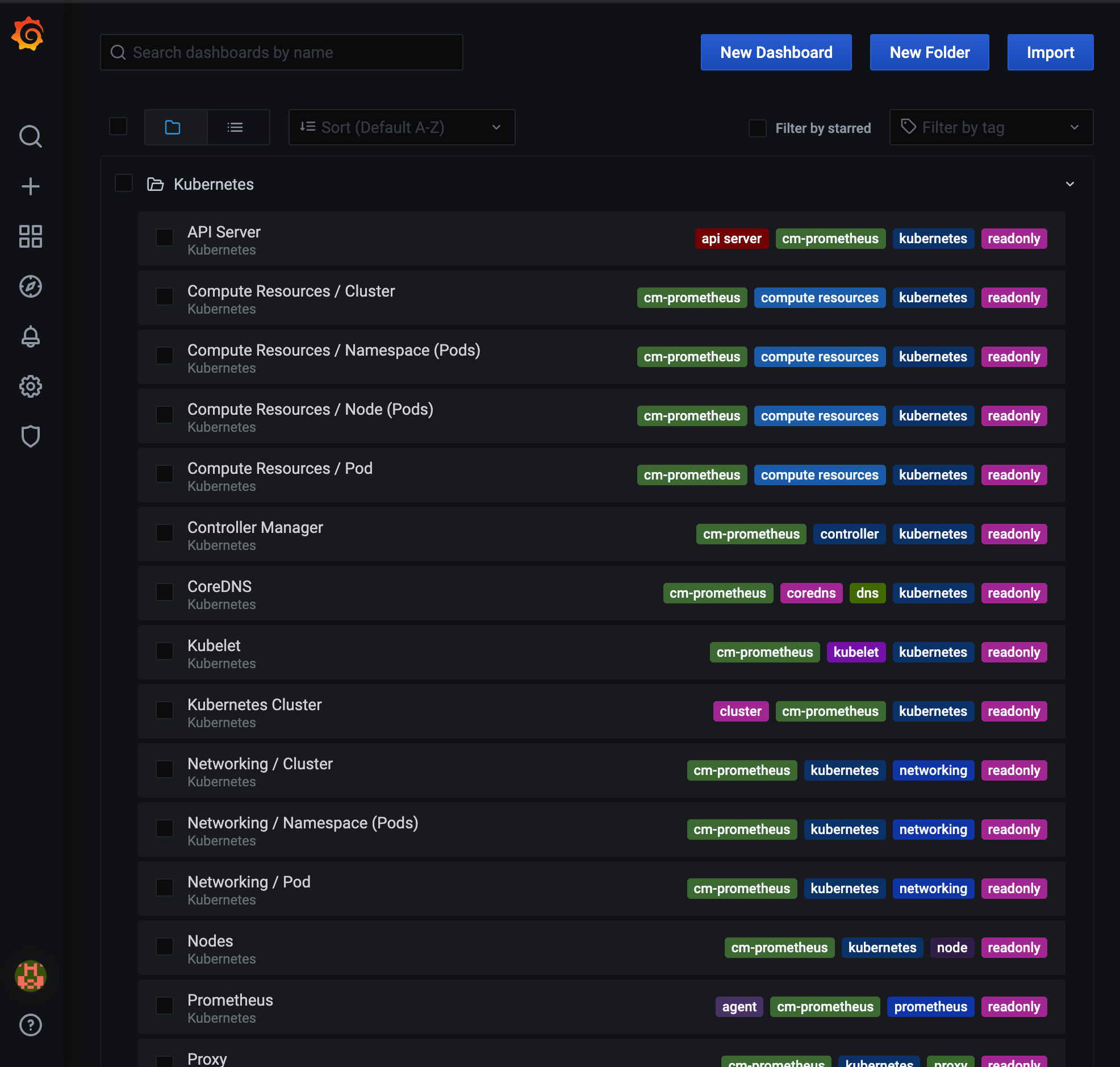Viewport: 1120px width, 1067px height.
Task: Select the Compute Resources / Cluster checkbox
Action: pos(165,297)
